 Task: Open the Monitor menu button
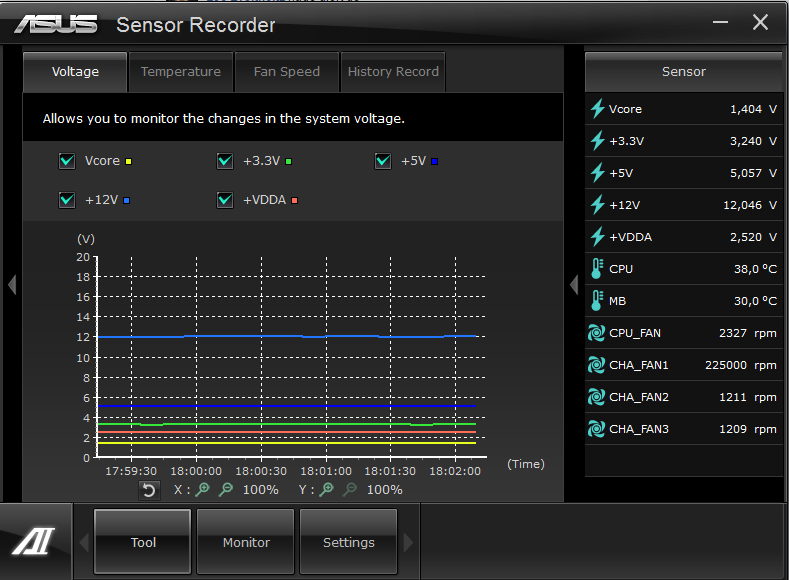point(246,542)
